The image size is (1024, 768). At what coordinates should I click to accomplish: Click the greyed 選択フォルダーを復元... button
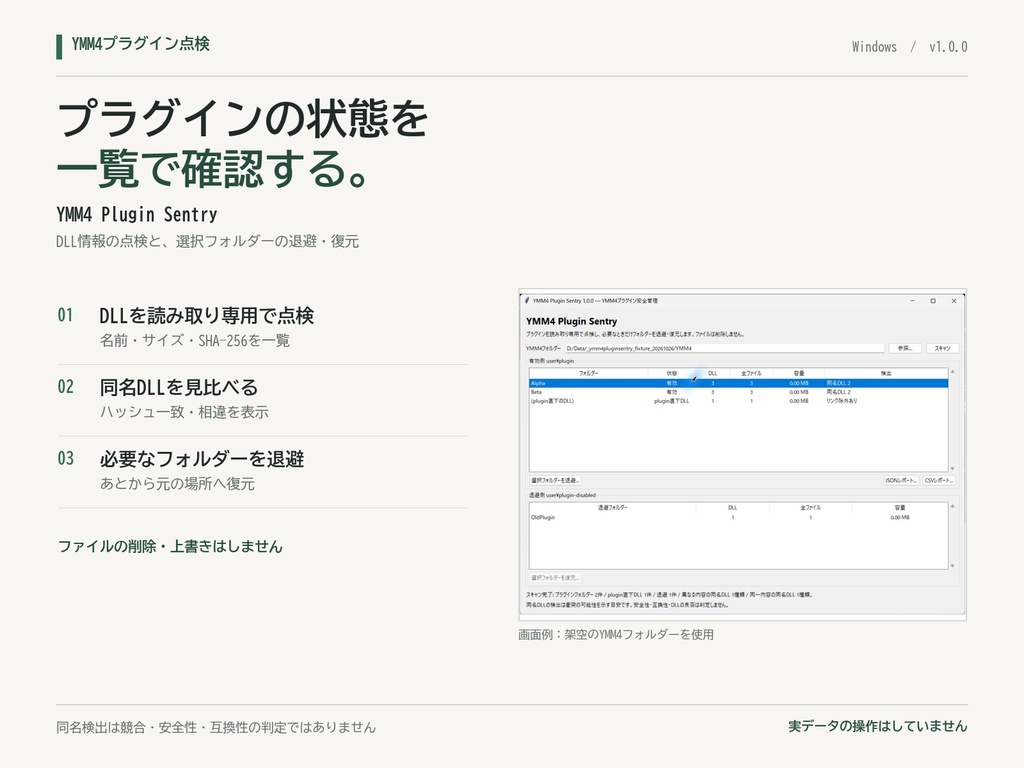[x=554, y=577]
